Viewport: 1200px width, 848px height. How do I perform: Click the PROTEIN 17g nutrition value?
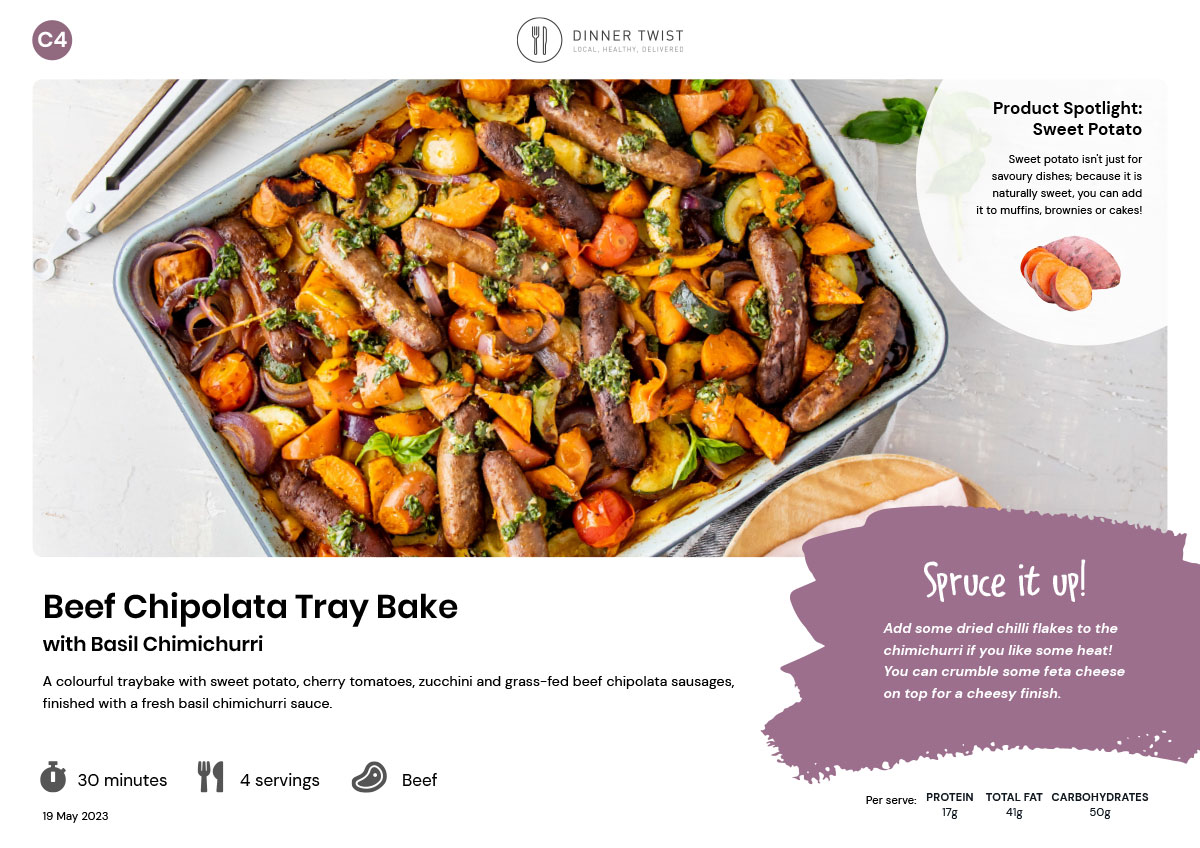click(949, 805)
